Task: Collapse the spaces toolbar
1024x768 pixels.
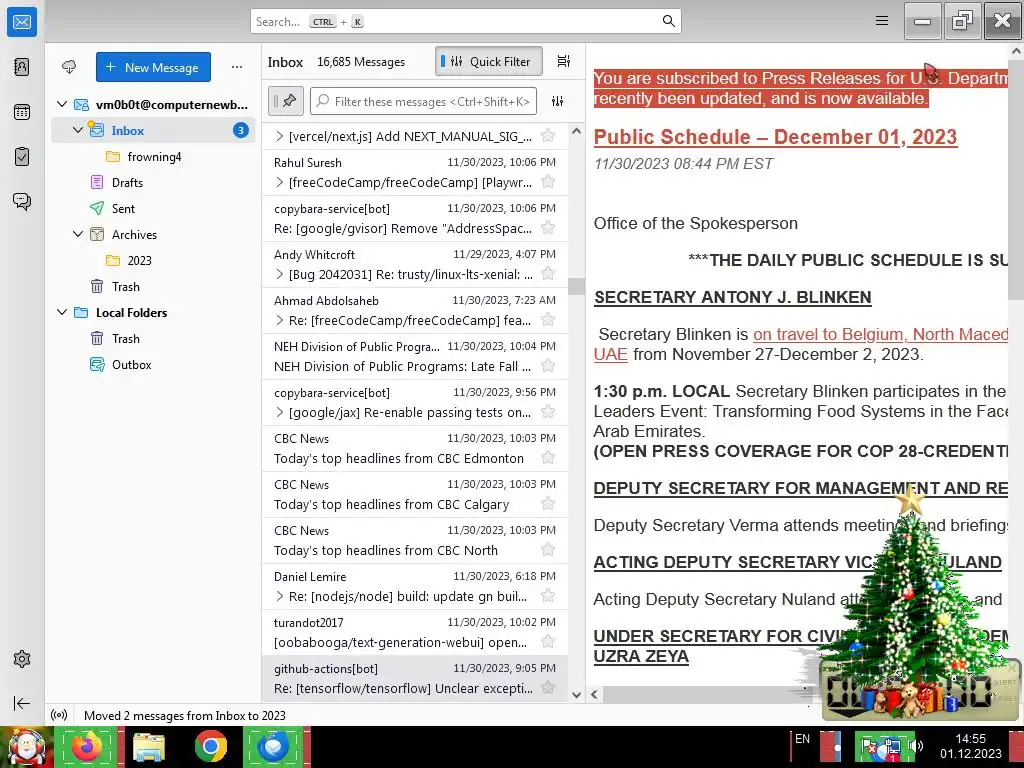Action: 22,703
